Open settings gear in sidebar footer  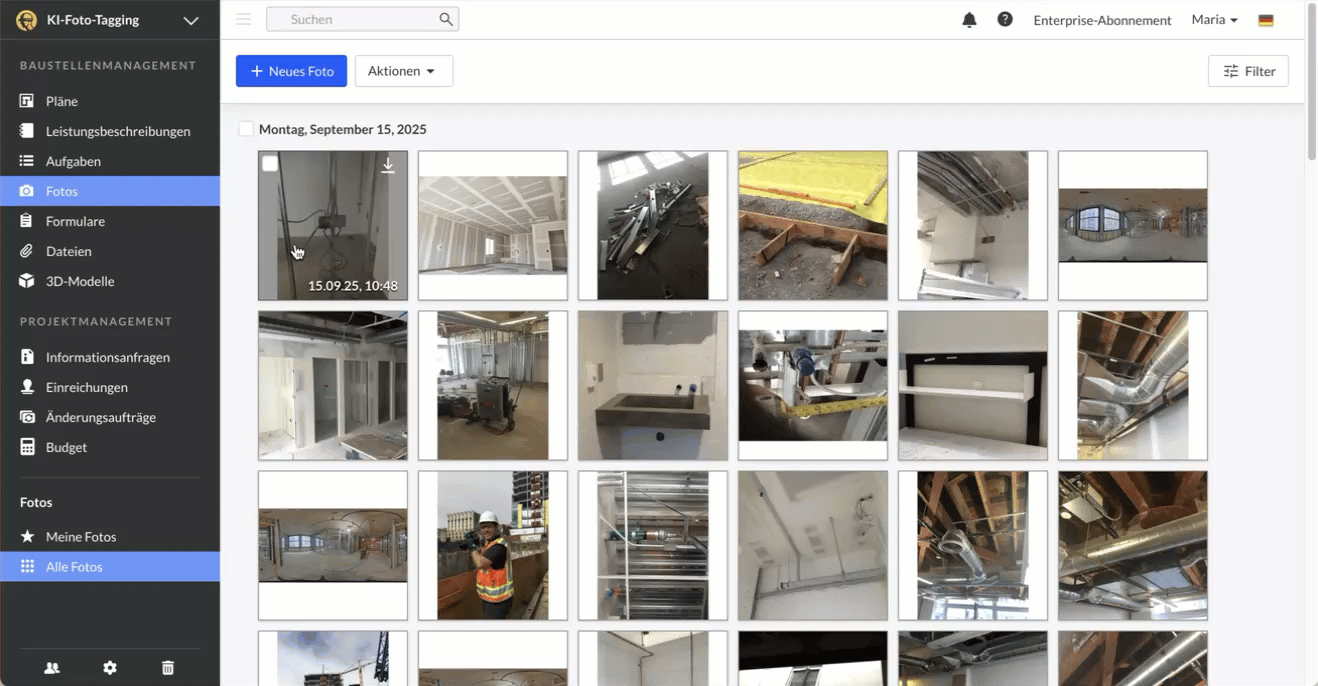click(x=110, y=668)
